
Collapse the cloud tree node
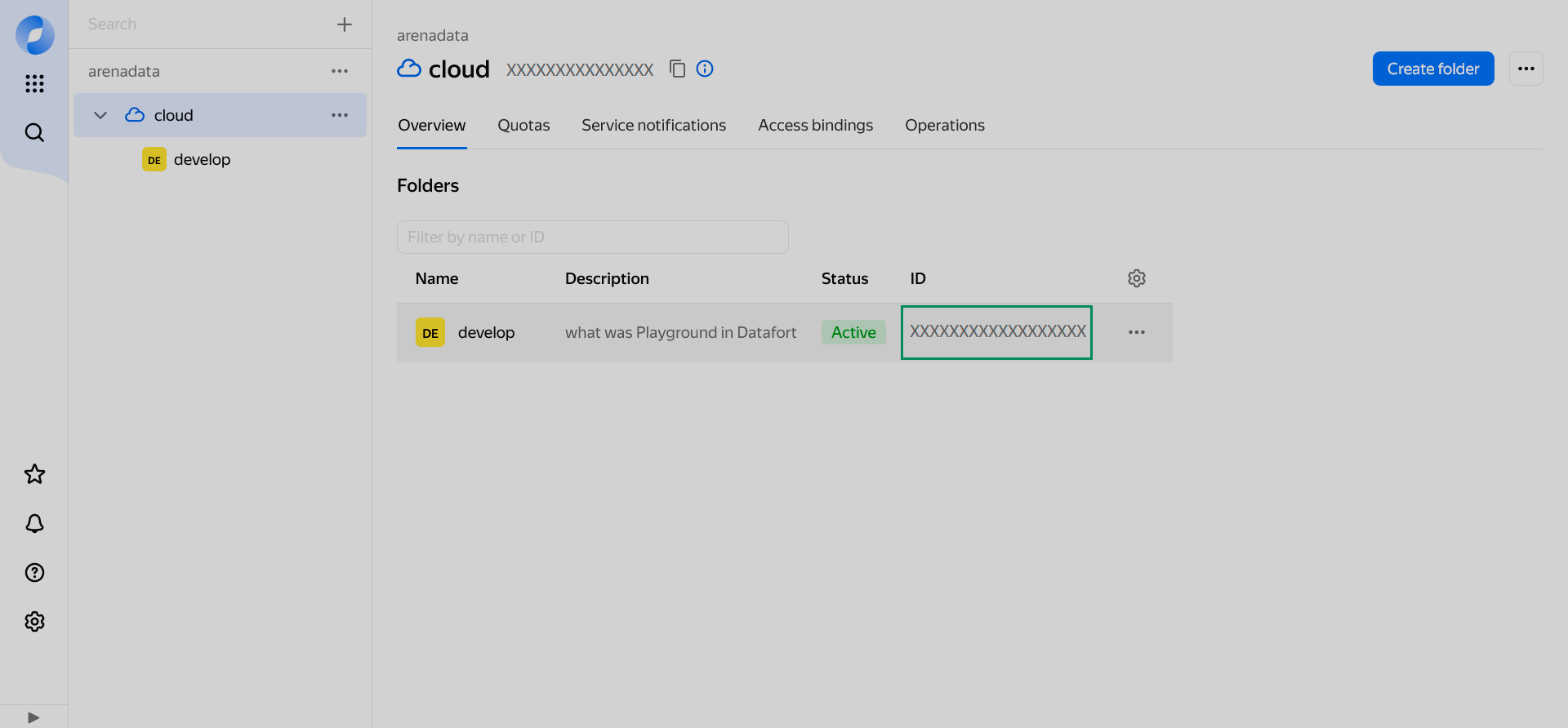[100, 115]
